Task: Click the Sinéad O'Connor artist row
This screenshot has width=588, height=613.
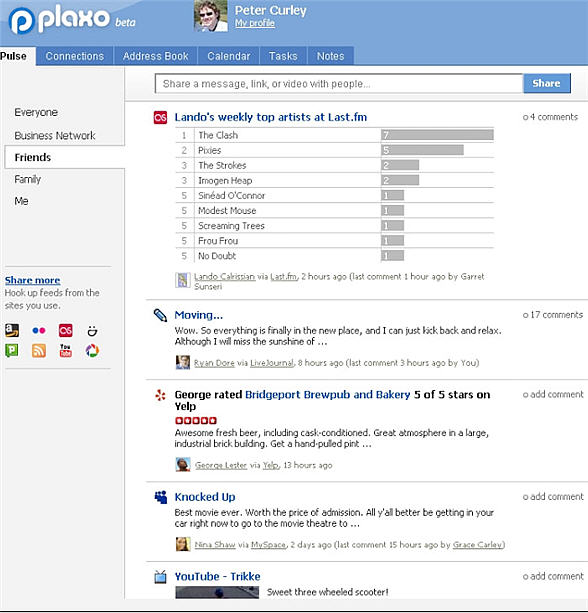Action: tap(335, 195)
